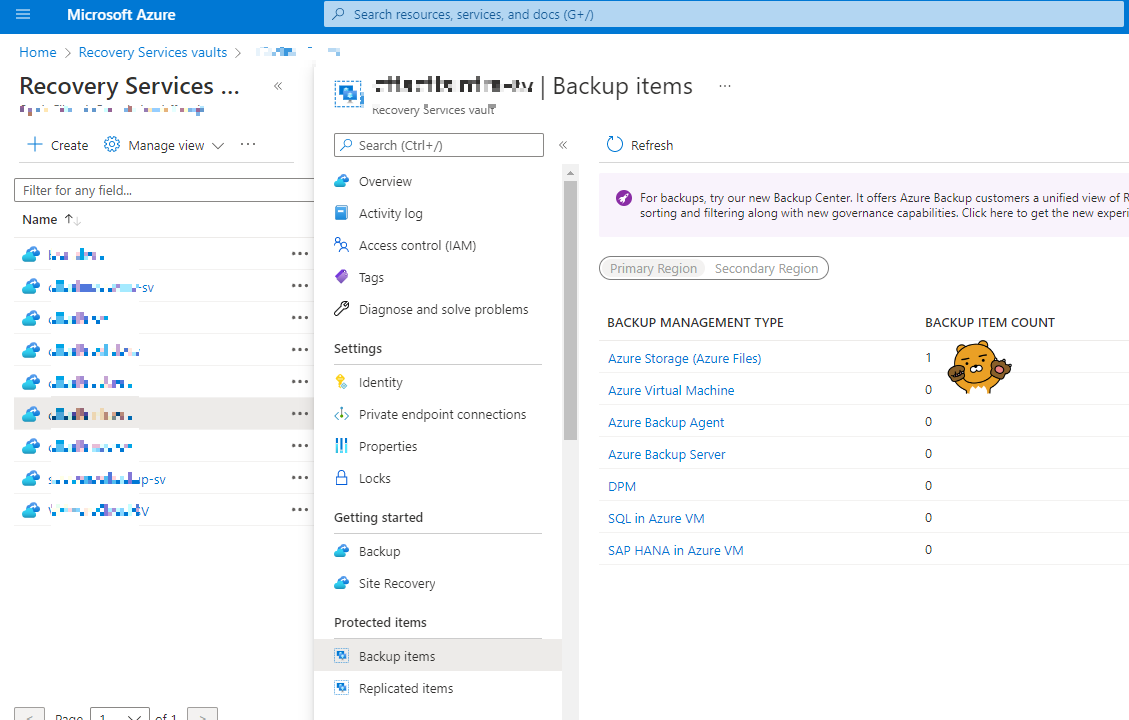The image size is (1129, 720).
Task: Collapse the Recovery Services list pane
Action: click(278, 86)
